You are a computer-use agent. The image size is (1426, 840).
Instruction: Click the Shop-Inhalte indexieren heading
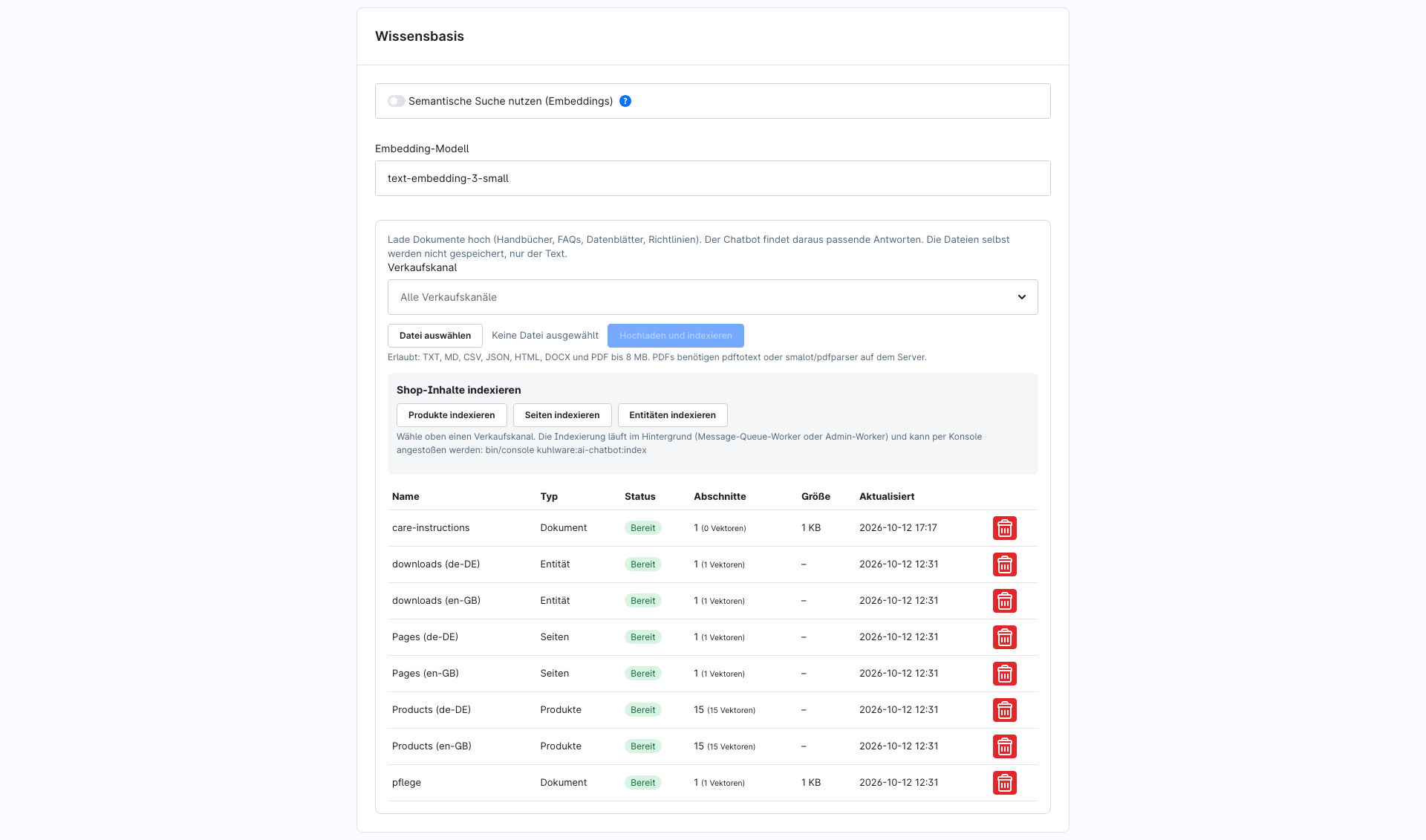pos(459,390)
